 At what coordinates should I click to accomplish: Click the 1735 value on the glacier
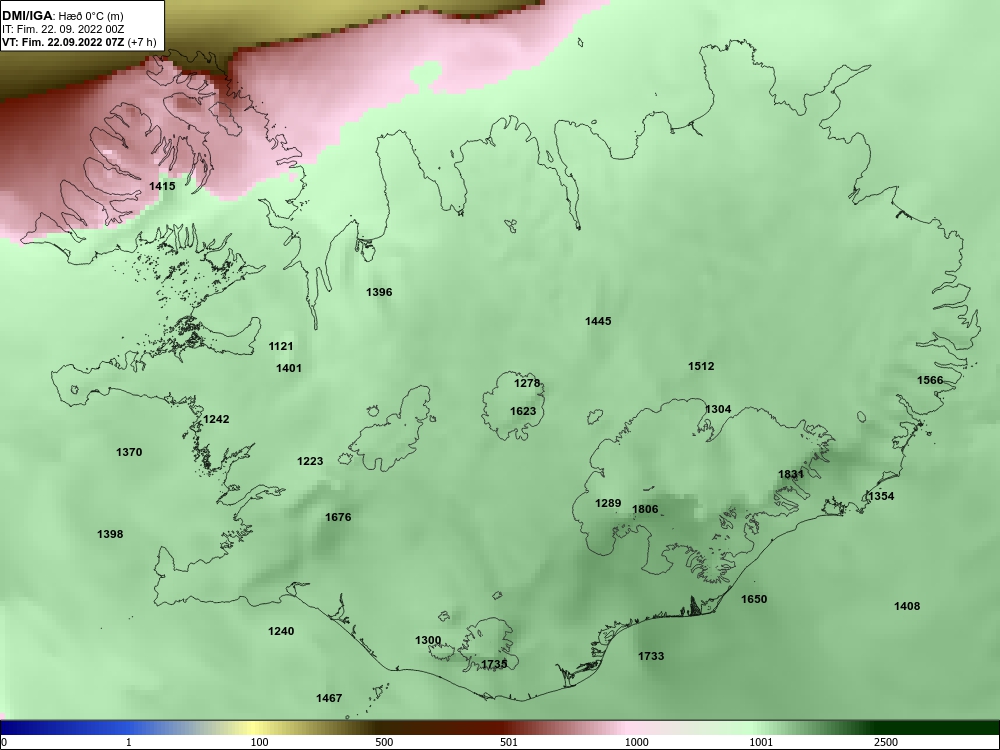(494, 665)
